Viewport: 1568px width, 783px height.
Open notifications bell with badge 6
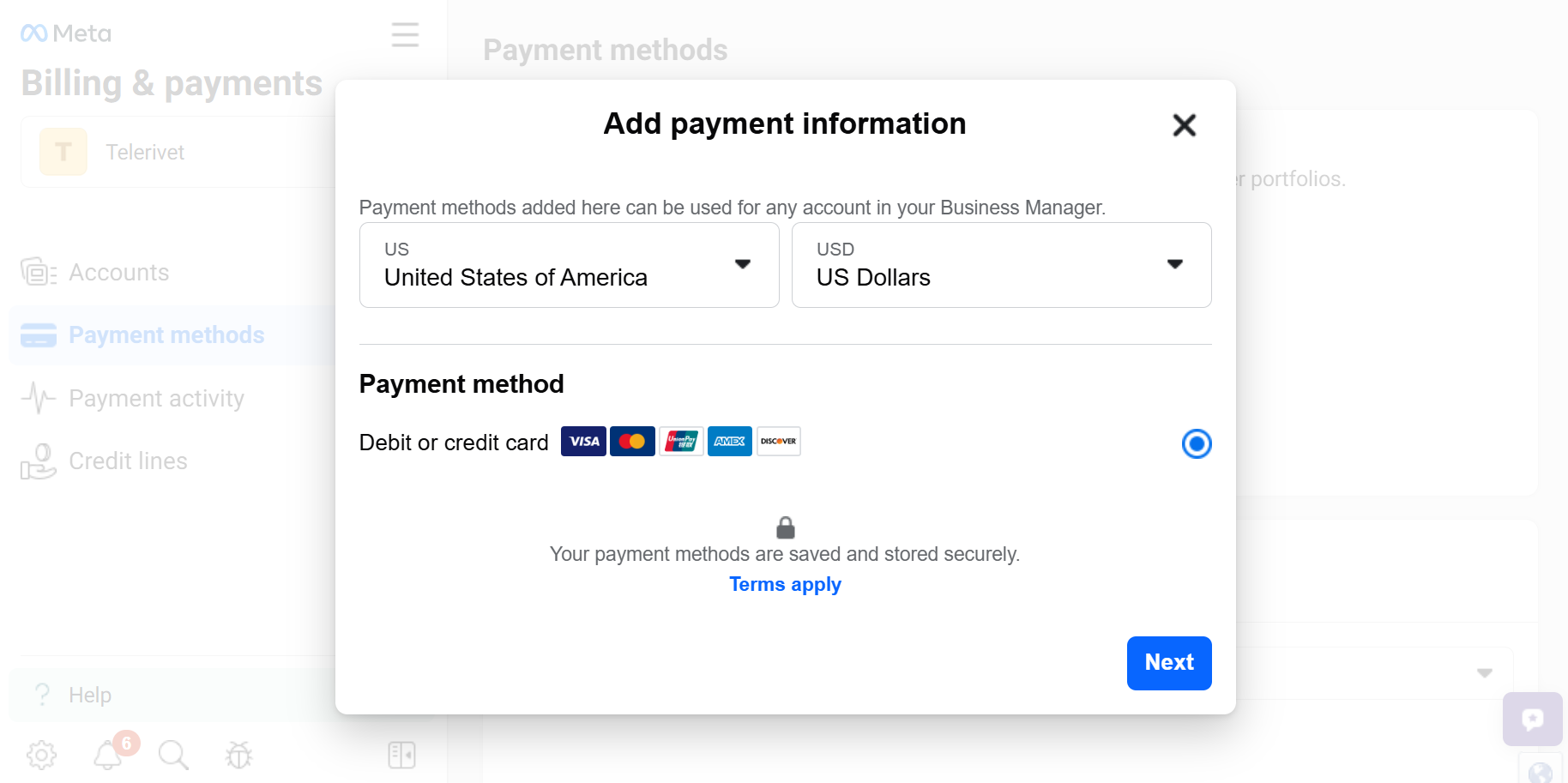[108, 755]
